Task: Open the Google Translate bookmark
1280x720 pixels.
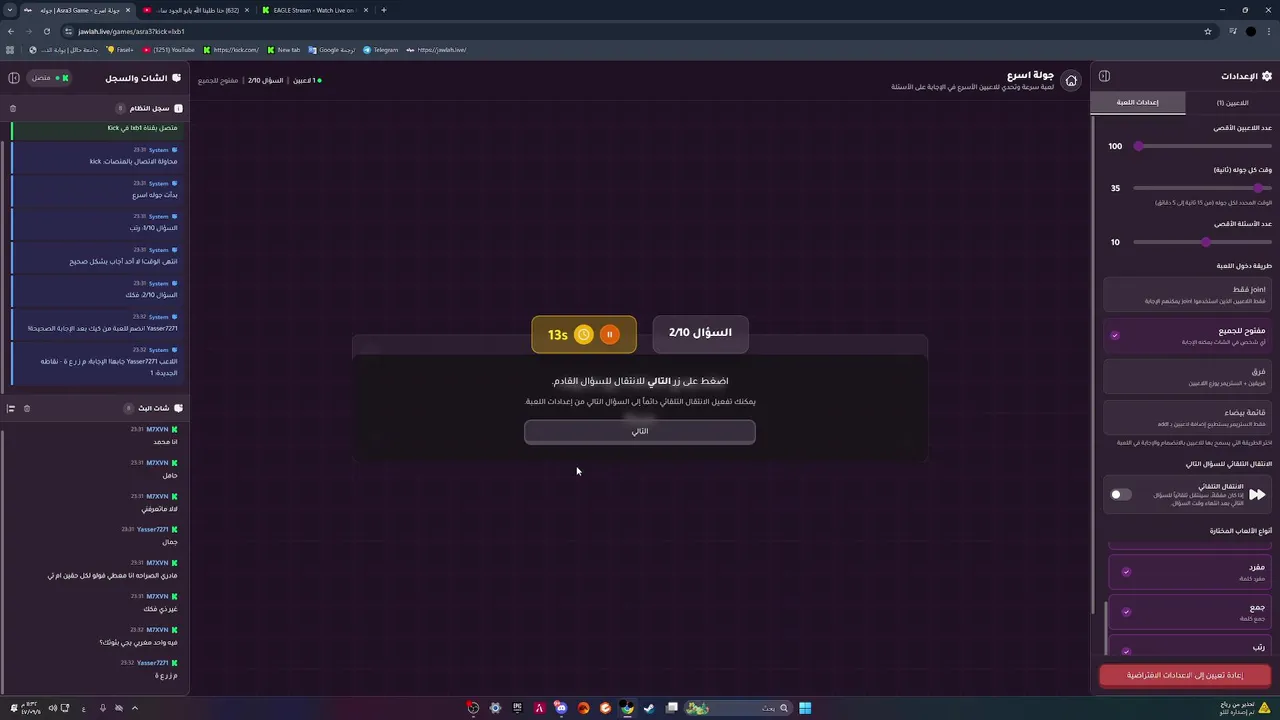Action: [332, 50]
